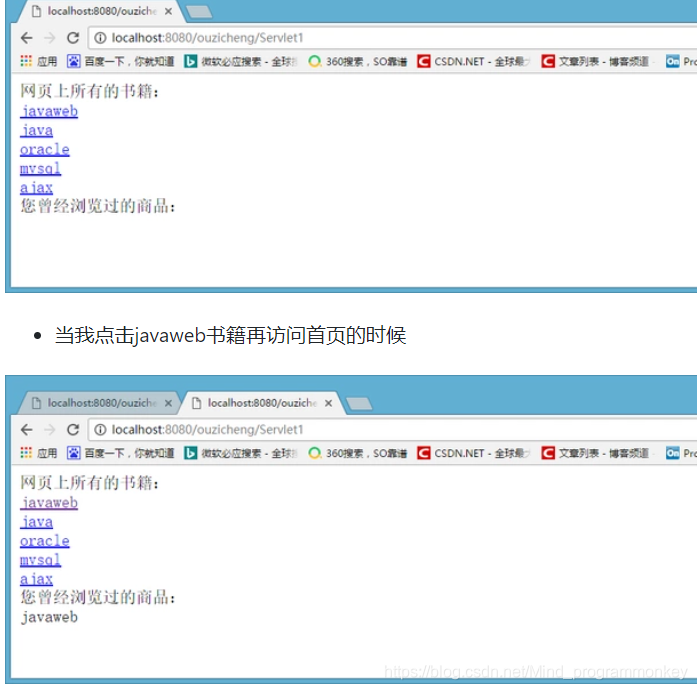The image size is (697, 690).
Task: Open the javaweb book link in upper page
Action: [49, 111]
